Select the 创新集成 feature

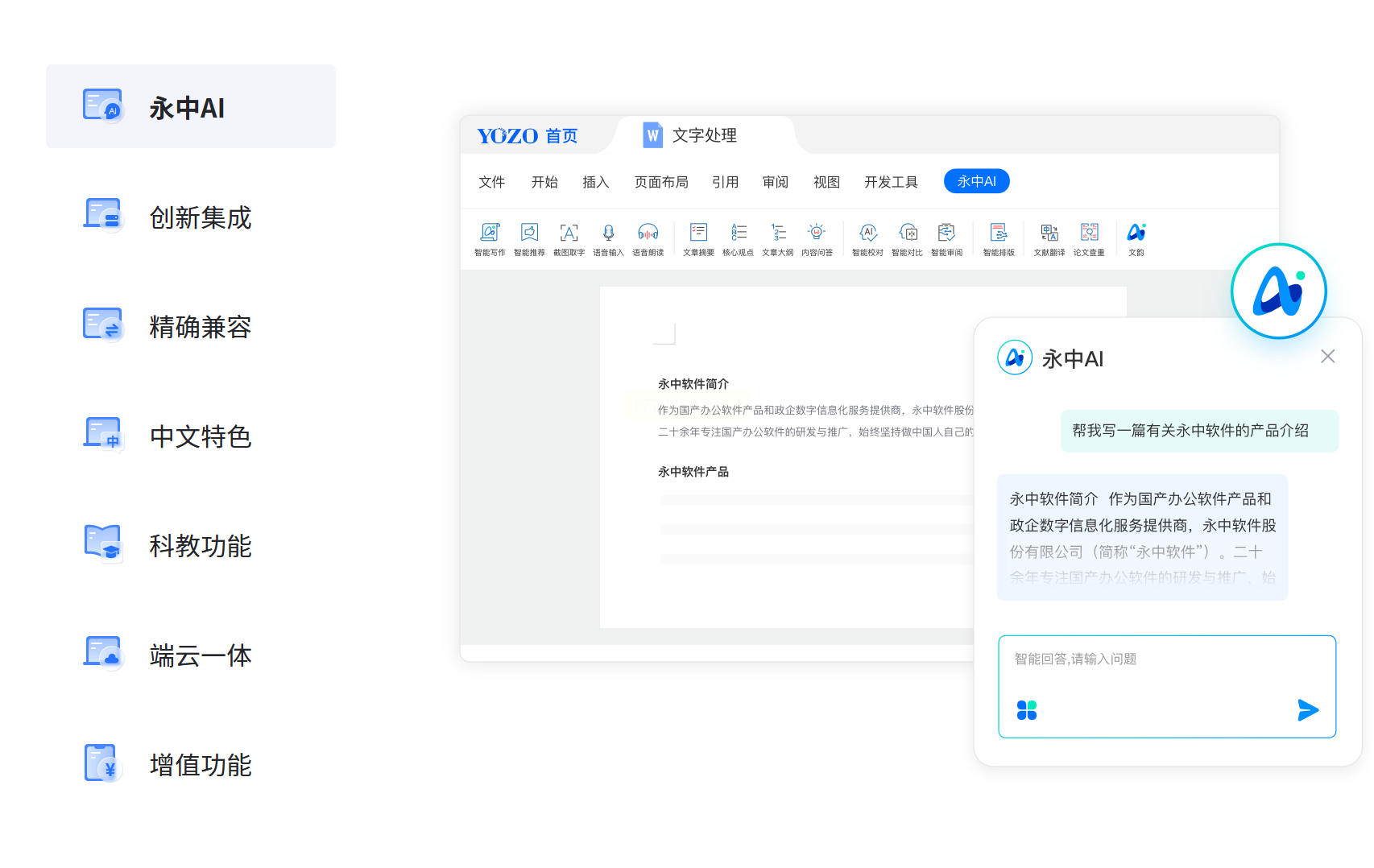tap(191, 217)
